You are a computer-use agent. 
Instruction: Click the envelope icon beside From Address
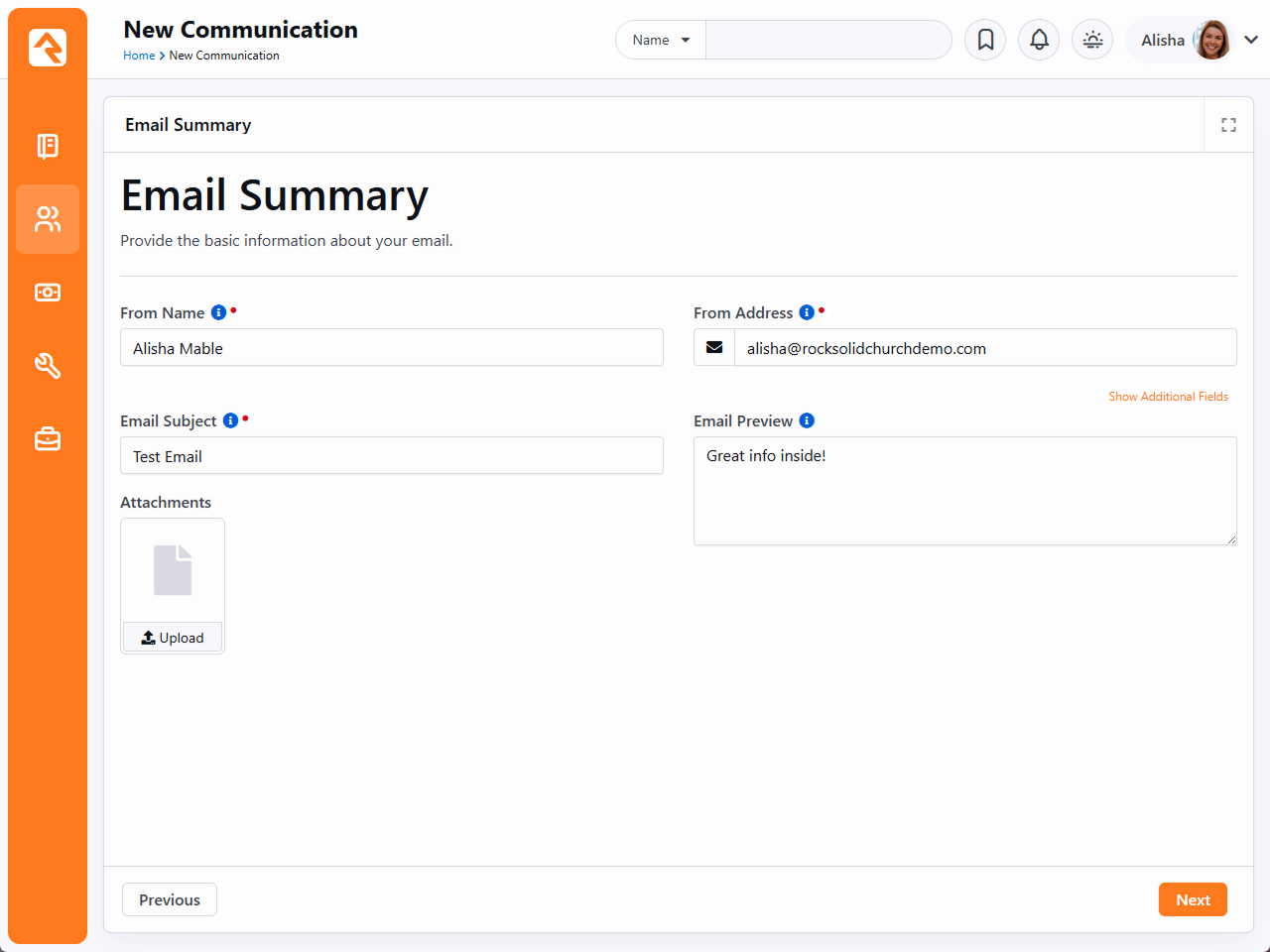713,347
